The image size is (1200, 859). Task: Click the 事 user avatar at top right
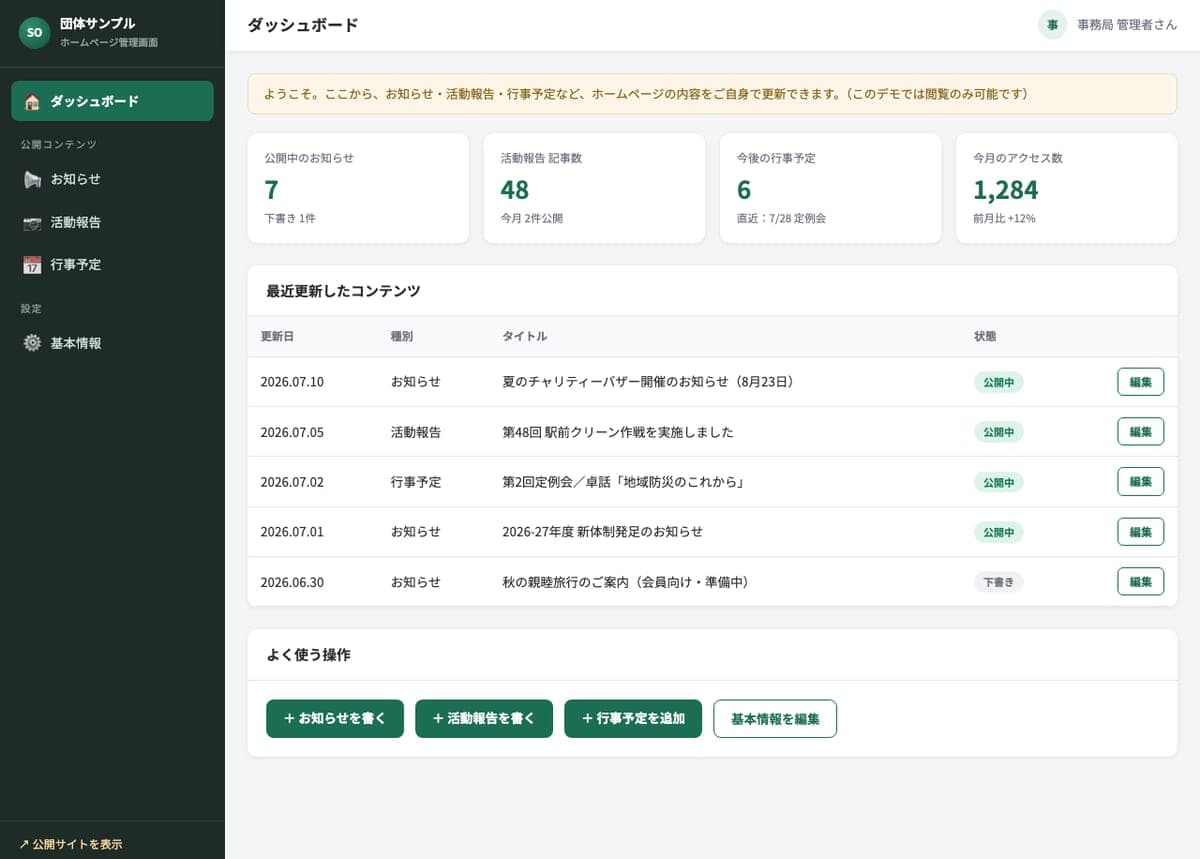[1052, 25]
